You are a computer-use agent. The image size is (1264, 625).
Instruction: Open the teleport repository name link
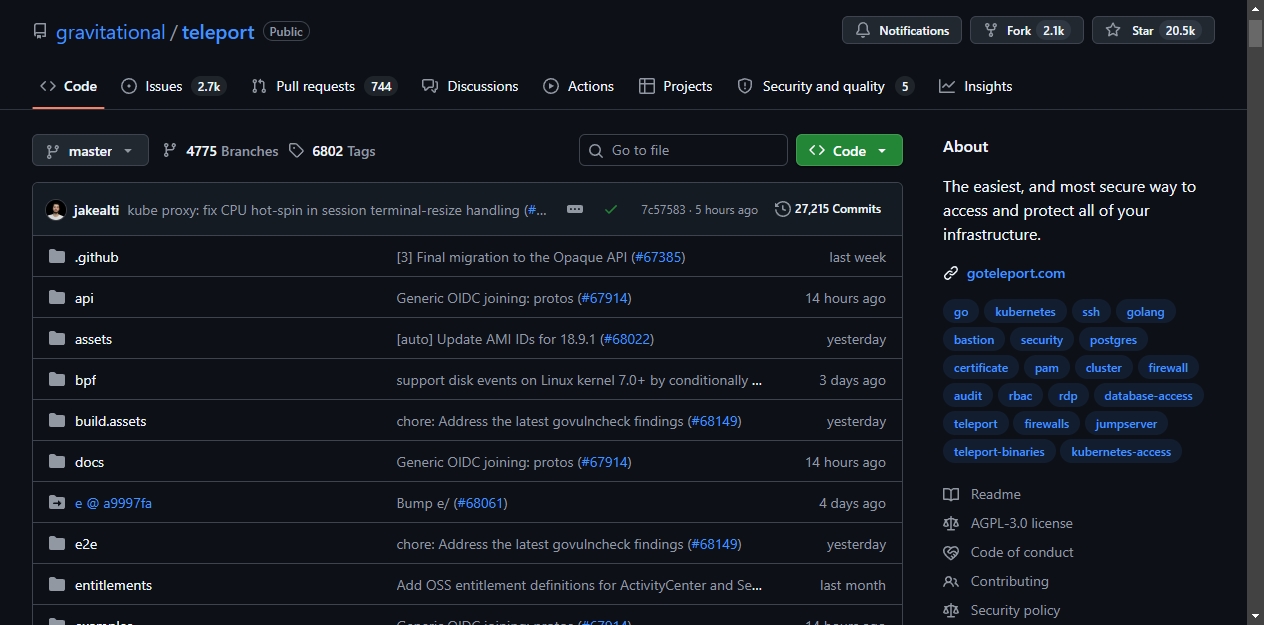pos(218,32)
